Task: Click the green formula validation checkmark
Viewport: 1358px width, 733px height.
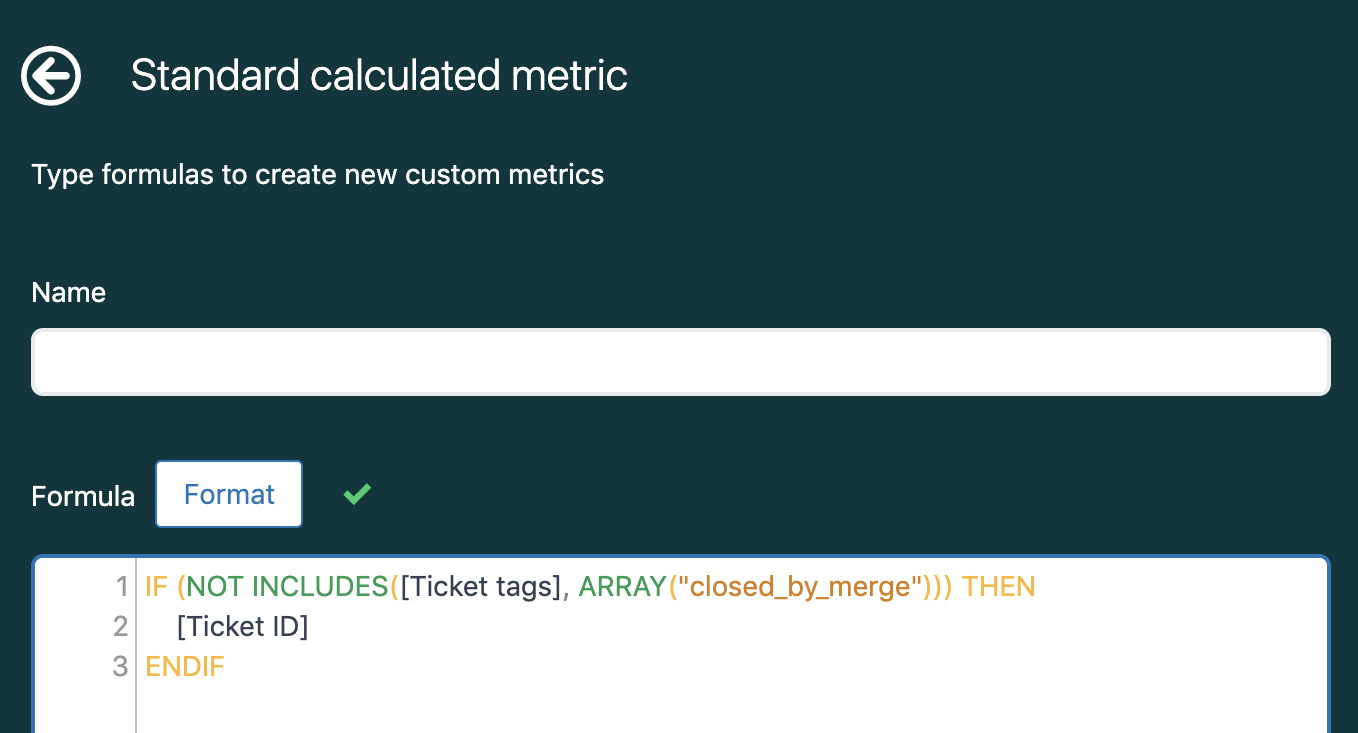Action: coord(357,493)
